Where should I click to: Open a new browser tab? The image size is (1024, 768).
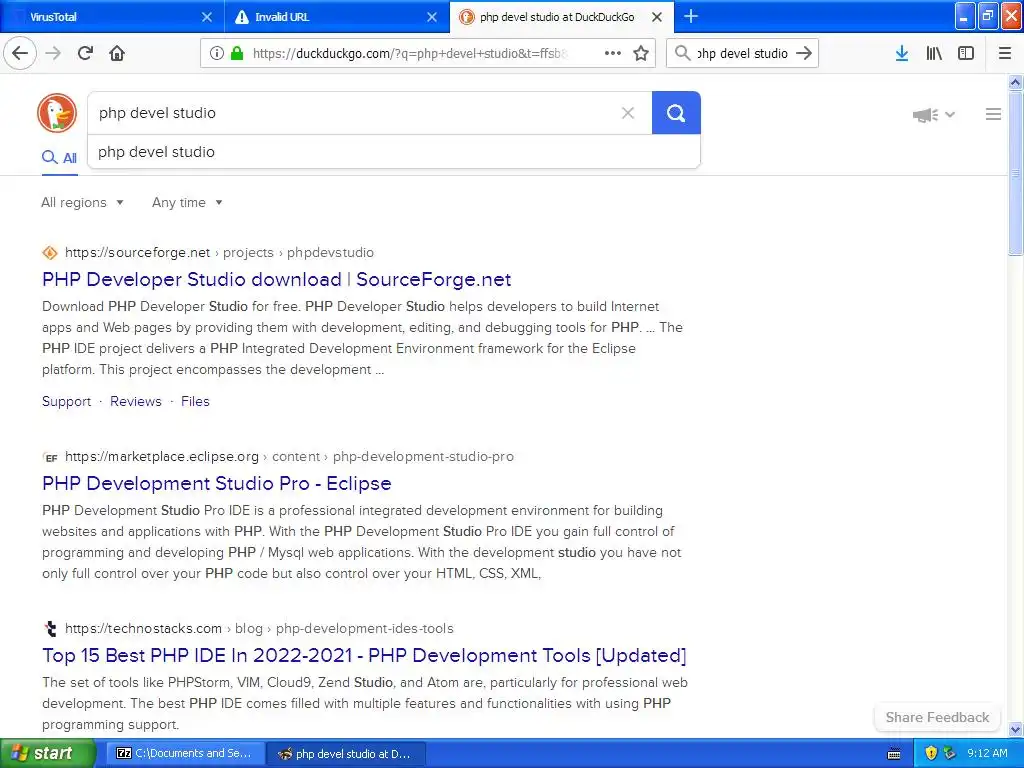click(690, 16)
